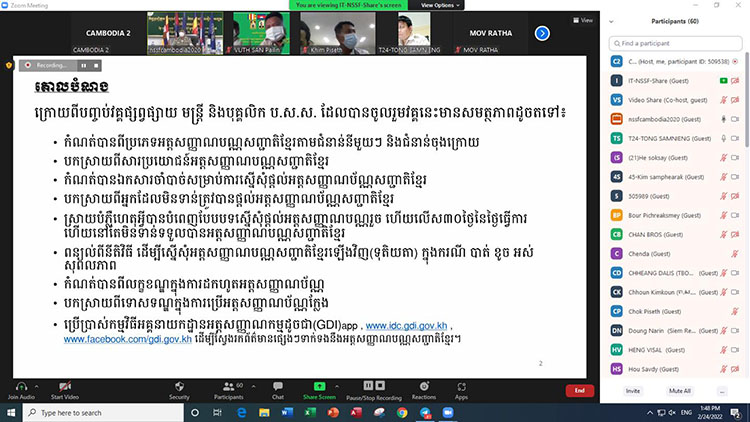750x422 pixels.
Task: Click the red End meeting button
Action: (578, 390)
